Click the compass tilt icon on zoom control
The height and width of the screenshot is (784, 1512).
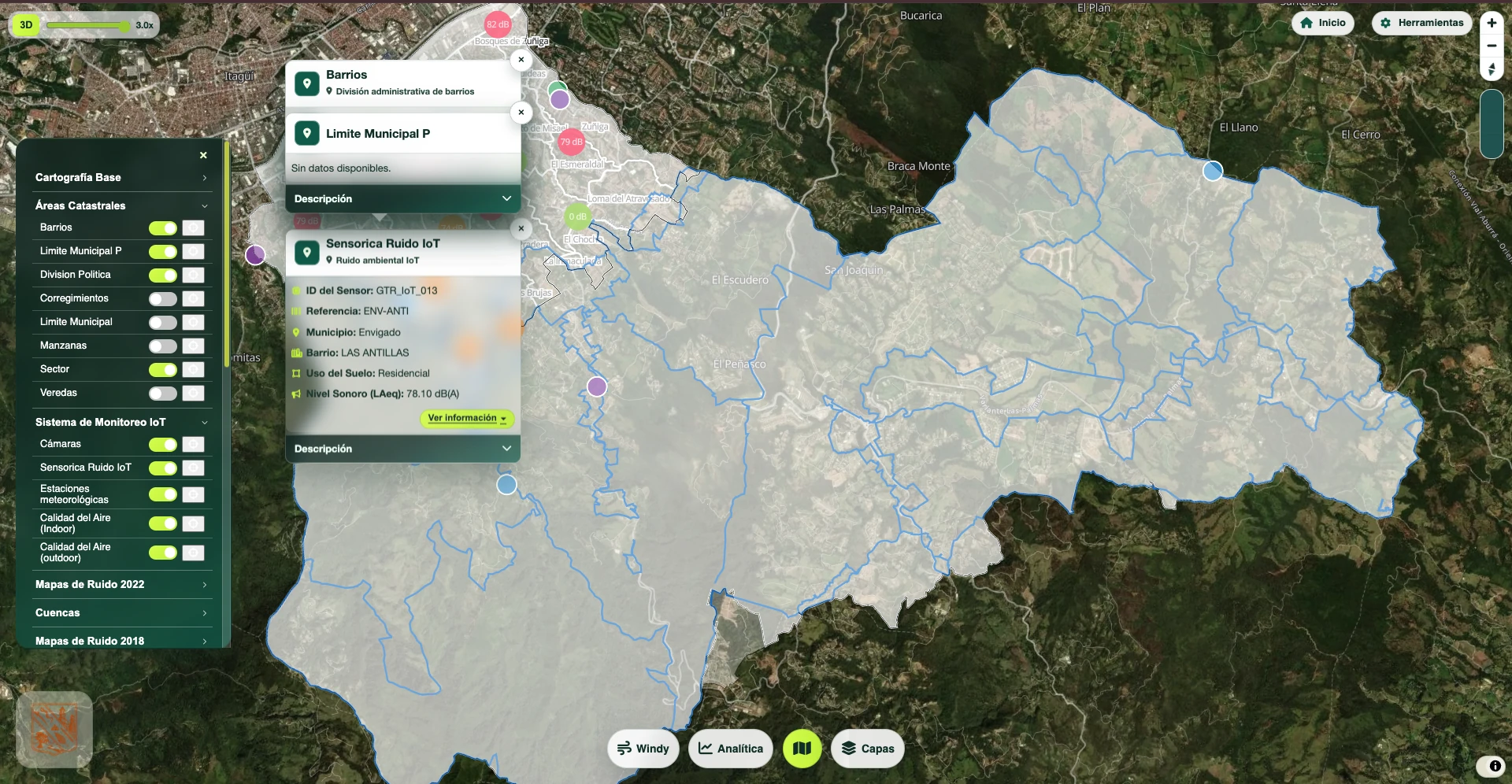pyautogui.click(x=1492, y=69)
